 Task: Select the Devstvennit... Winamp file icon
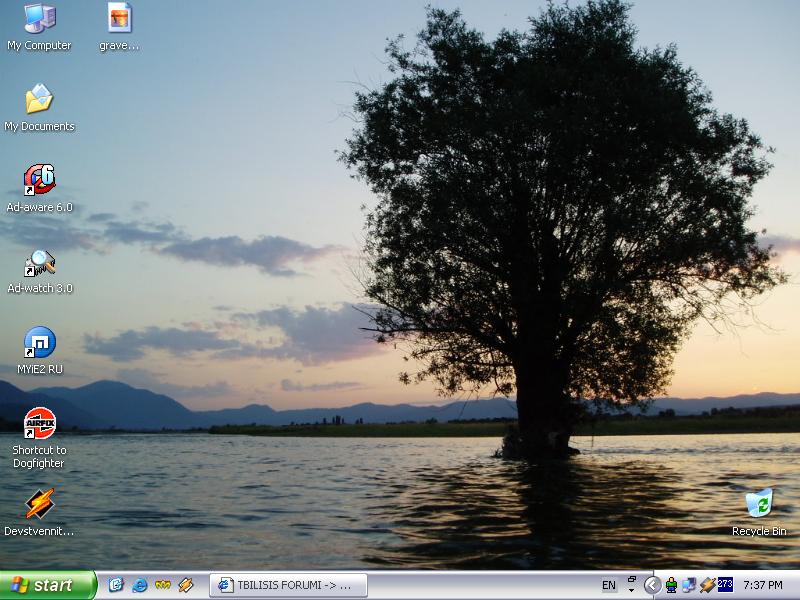pos(39,504)
